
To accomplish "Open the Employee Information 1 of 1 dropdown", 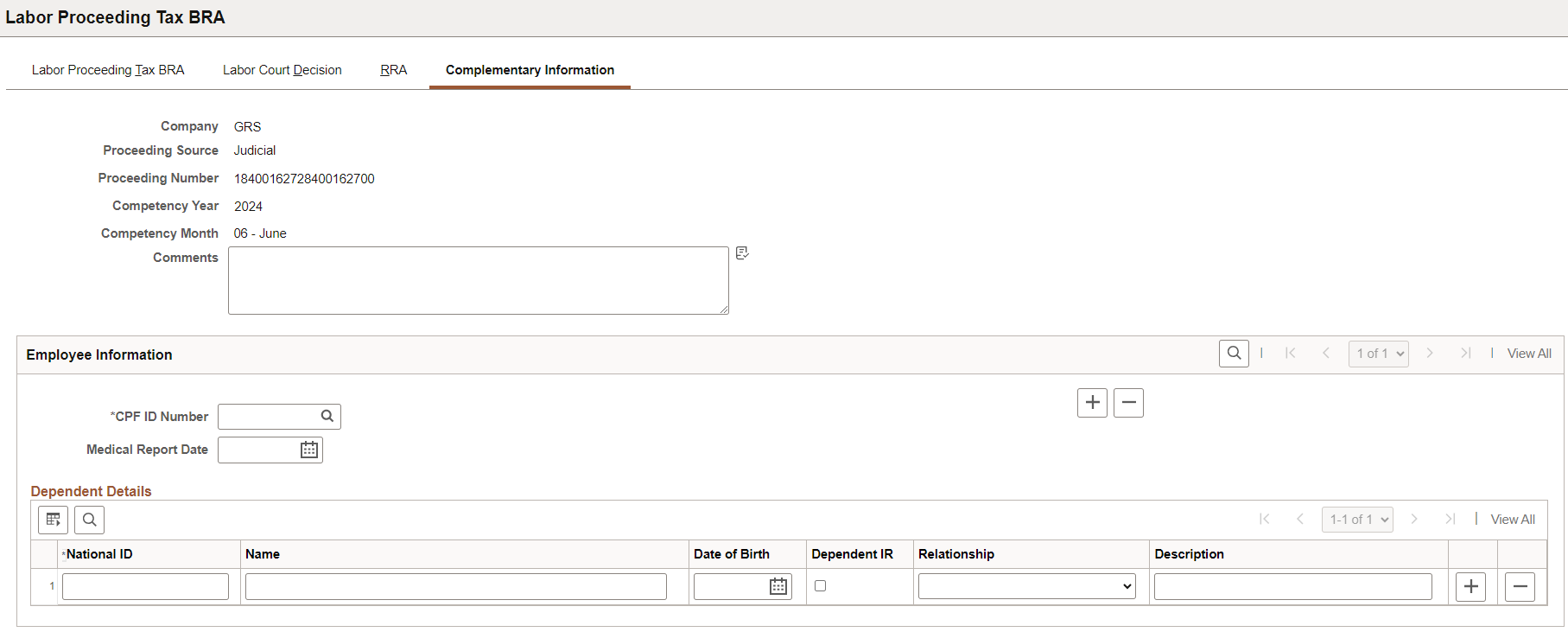I will 1379,354.
